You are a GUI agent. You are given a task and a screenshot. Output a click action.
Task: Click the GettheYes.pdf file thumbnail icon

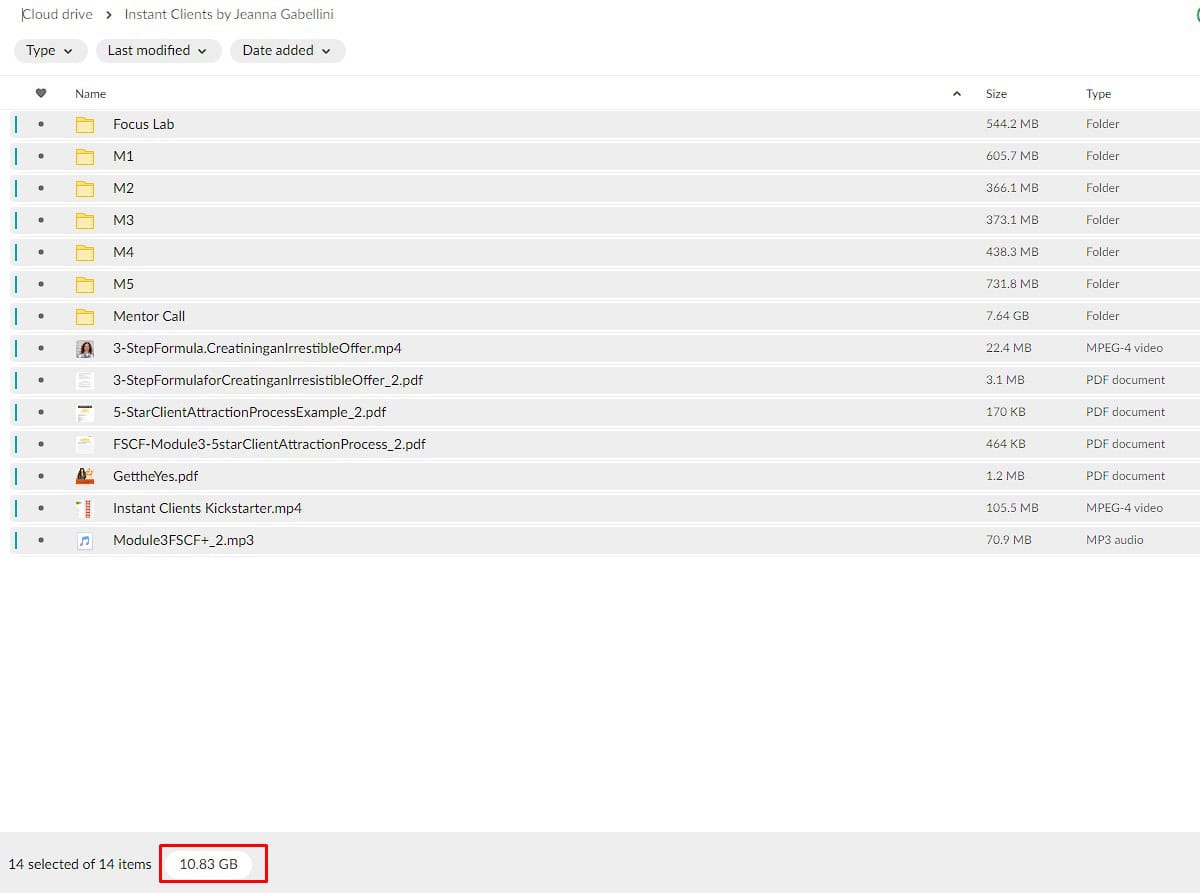(85, 476)
